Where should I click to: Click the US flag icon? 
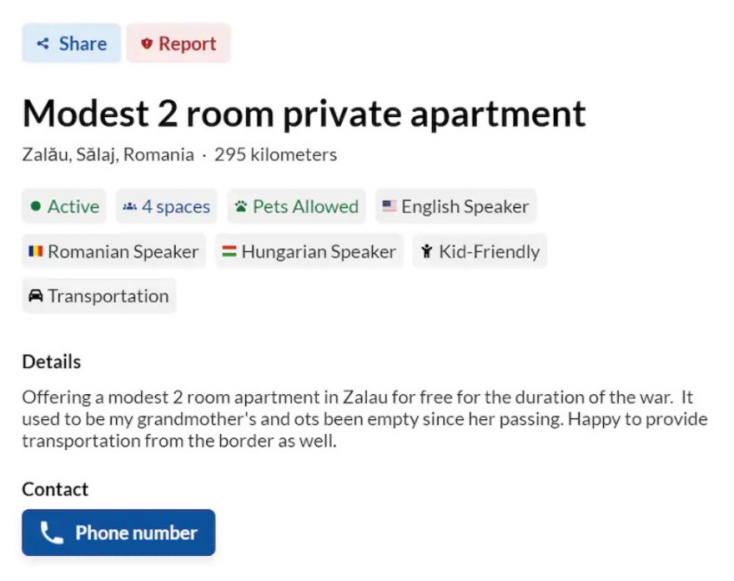point(389,207)
